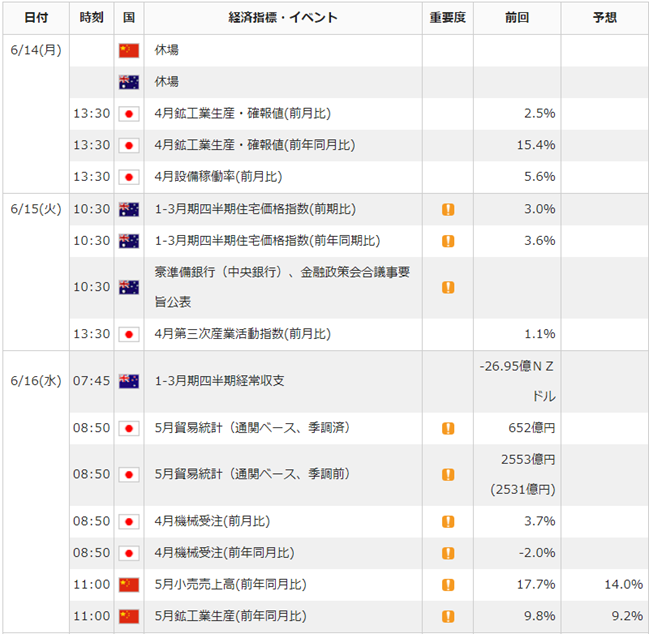Click the Australia flag in the second 休場 row
This screenshot has width=649, height=634.
click(129, 82)
